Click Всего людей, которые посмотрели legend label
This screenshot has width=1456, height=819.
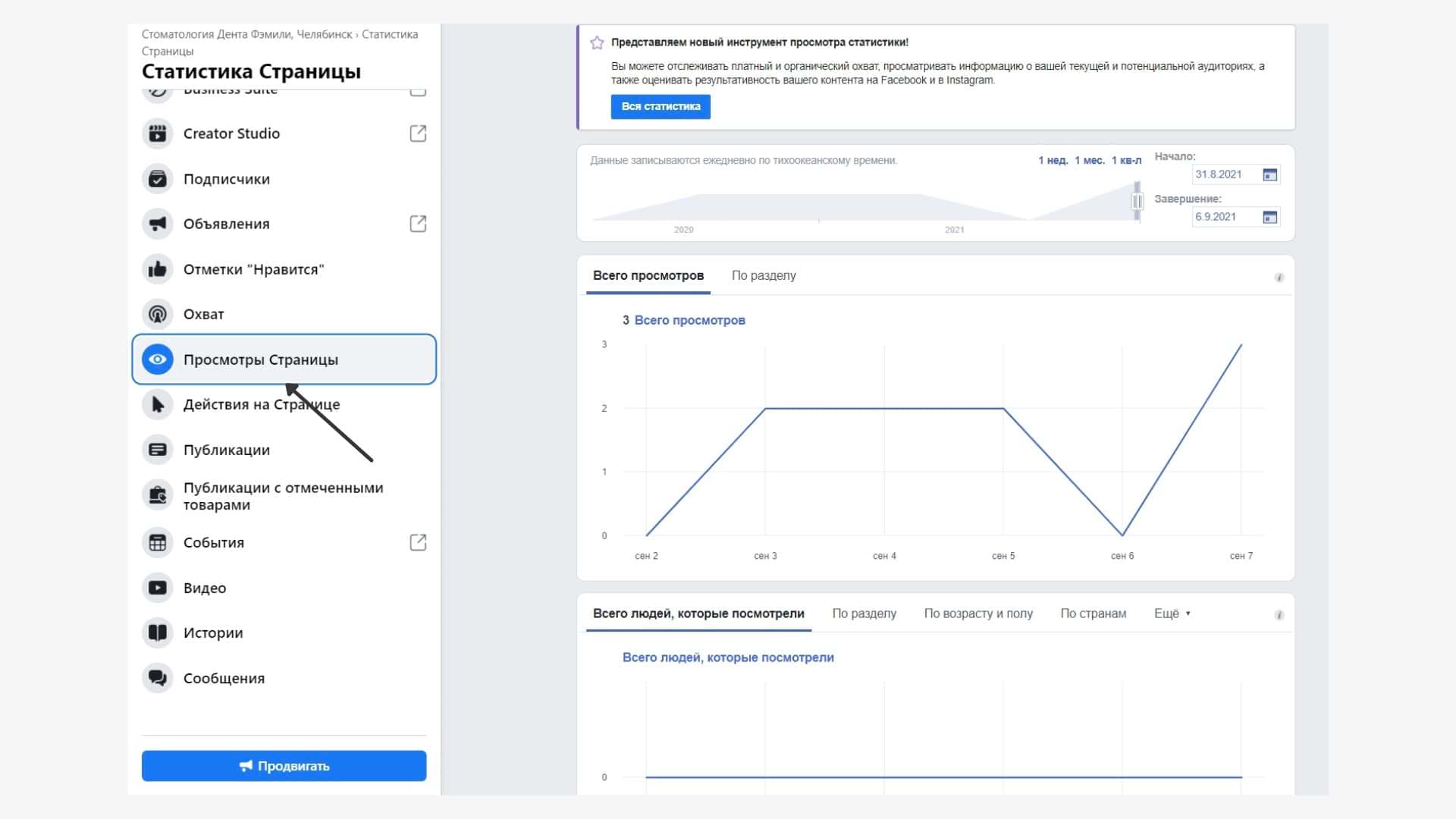pos(728,657)
